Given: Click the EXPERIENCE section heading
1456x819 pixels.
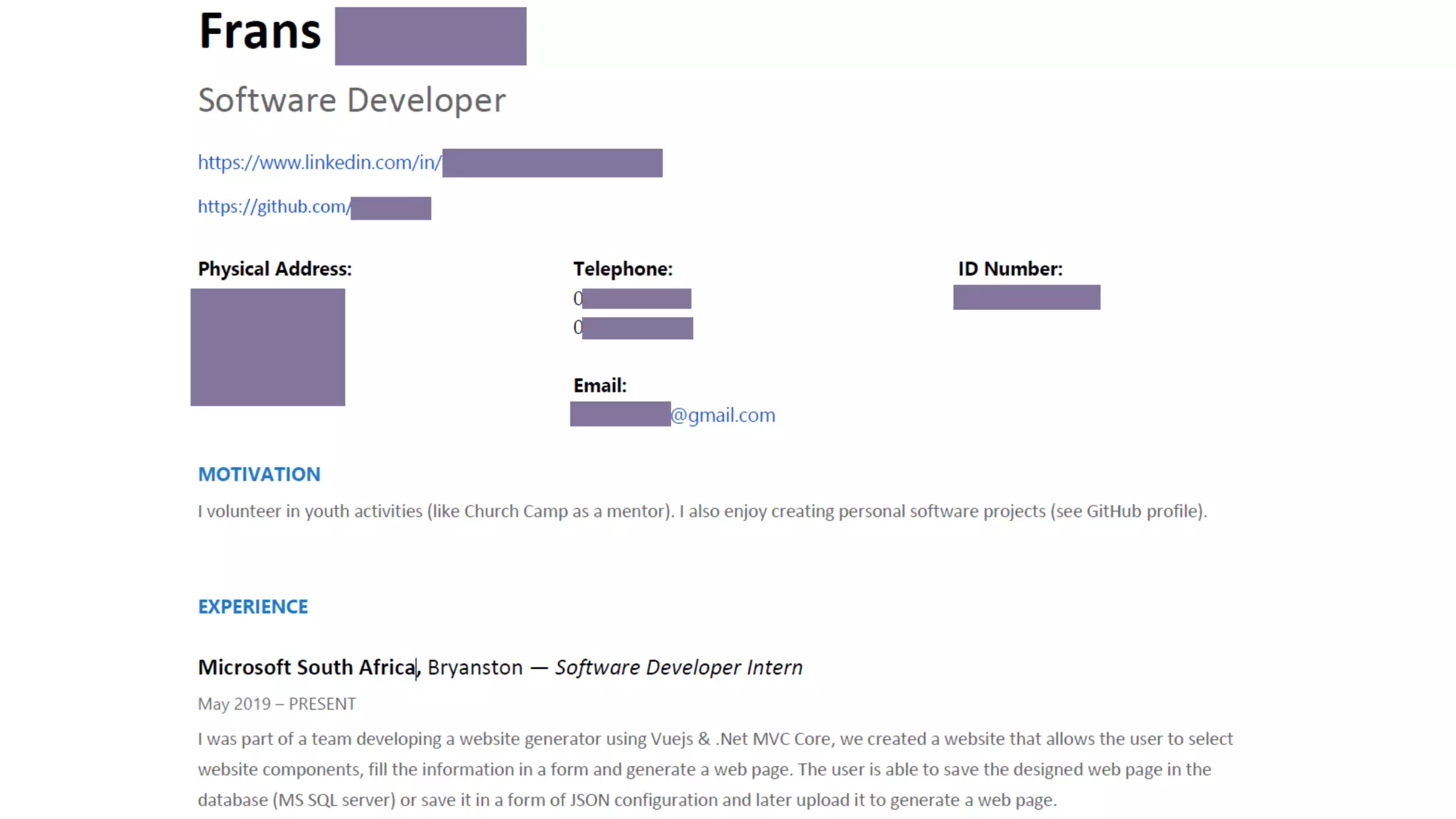Looking at the screenshot, I should click(252, 606).
